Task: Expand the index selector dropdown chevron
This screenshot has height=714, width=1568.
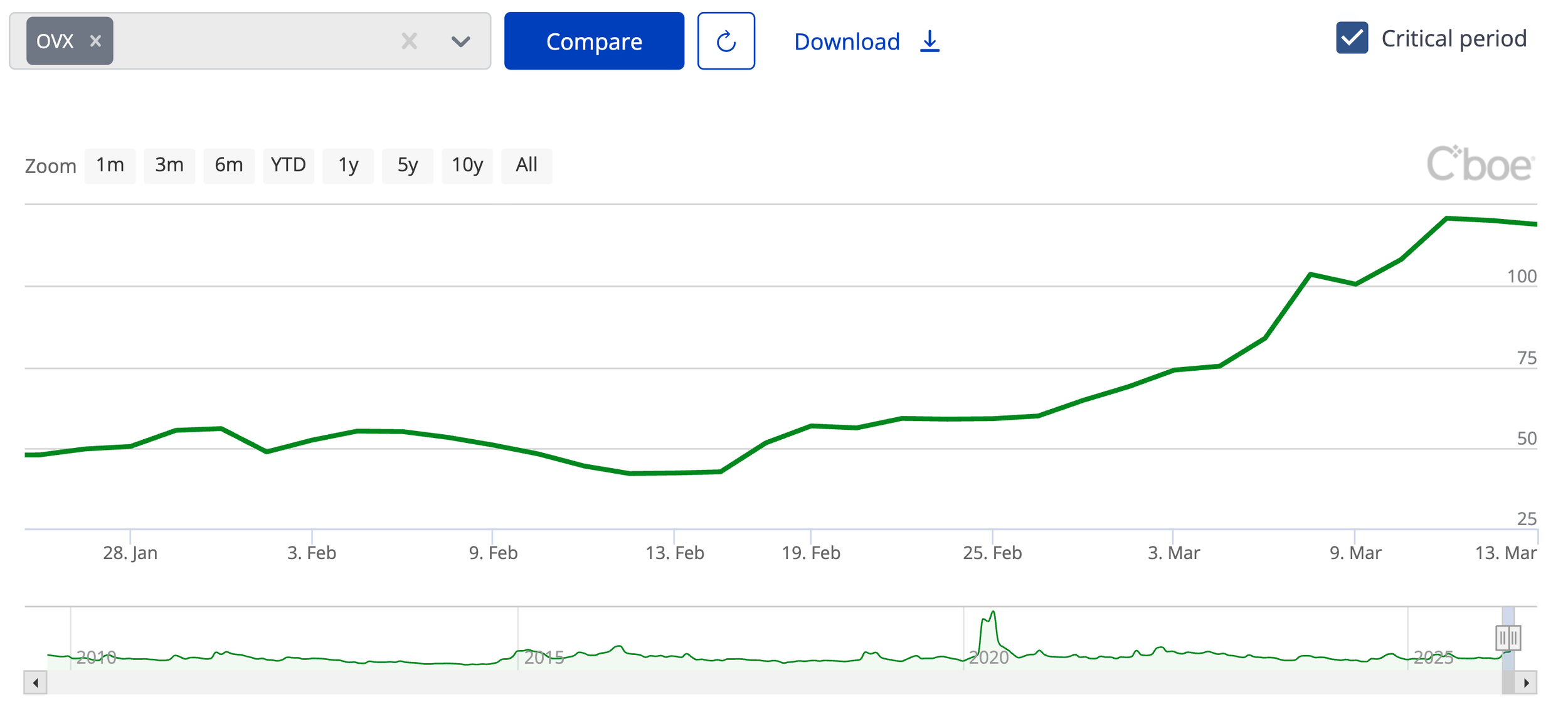Action: (x=461, y=41)
